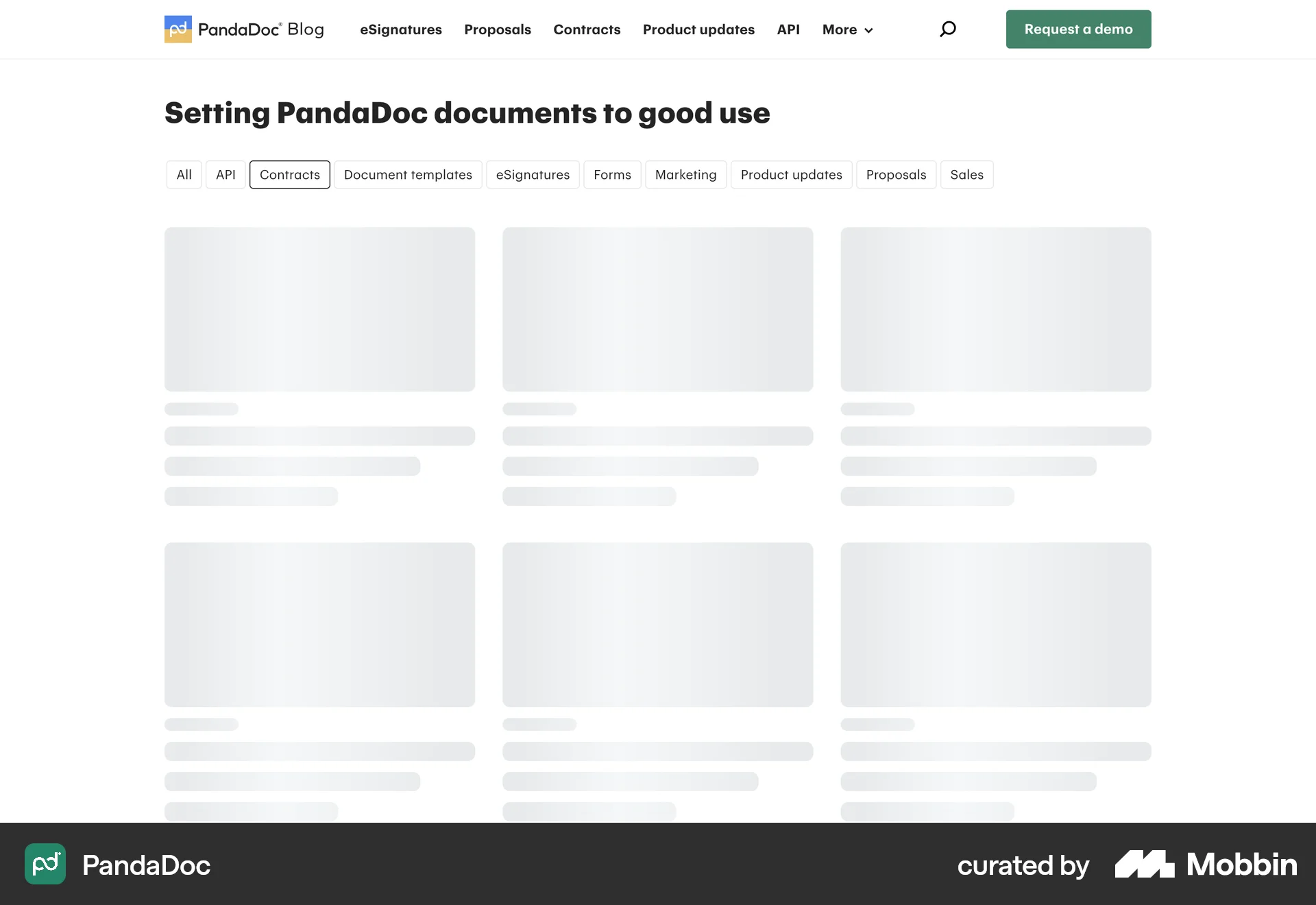
Task: Select the All filter pill
Action: pos(184,175)
